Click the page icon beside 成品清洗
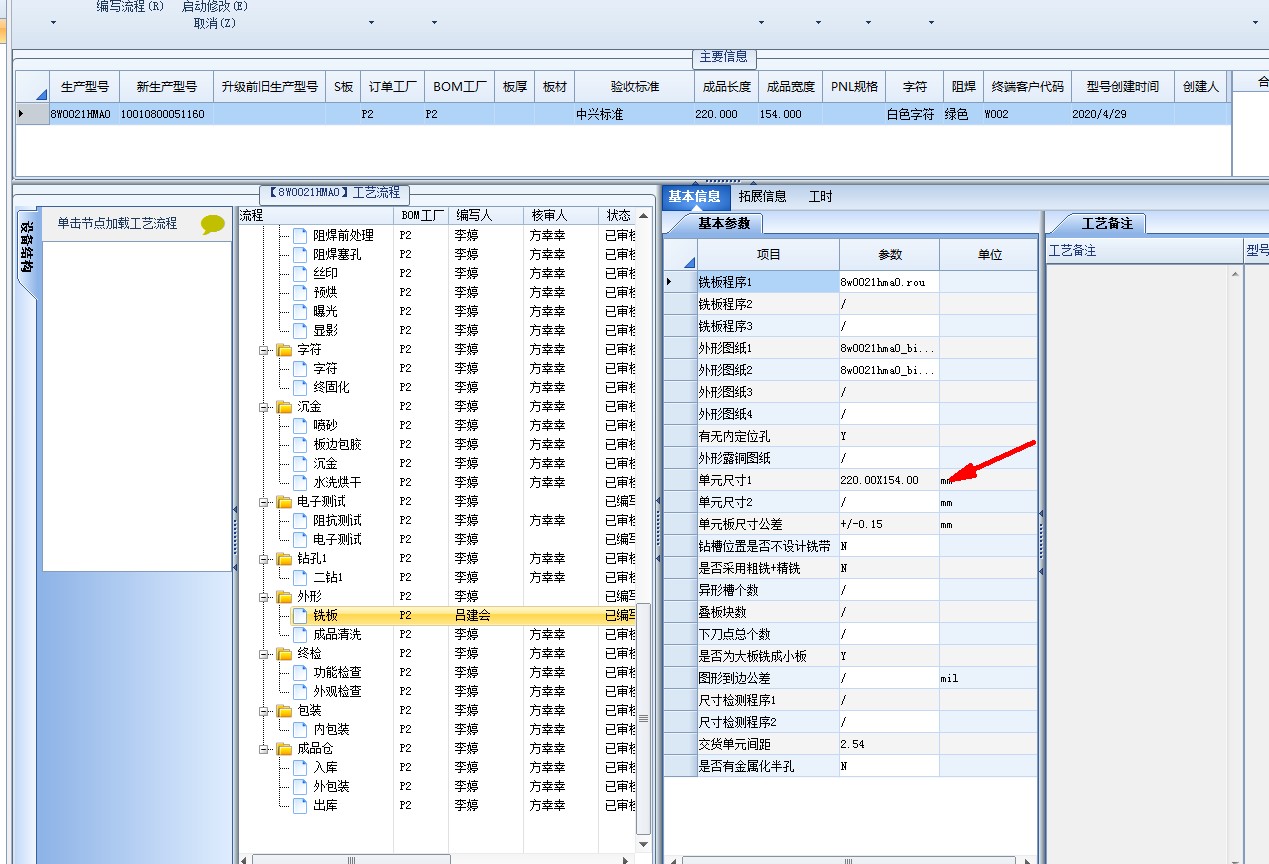Viewport: 1269px width, 864px height. tap(300, 634)
